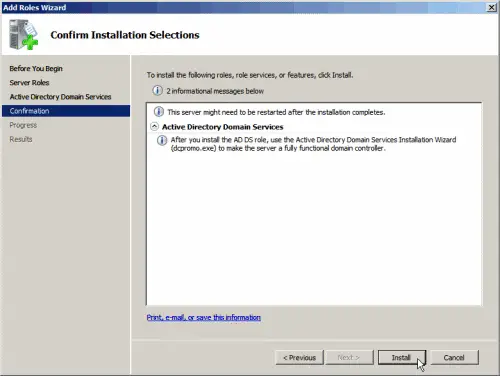500x376 pixels.
Task: Open Print, e-mail, or save this information link
Action: (204, 317)
